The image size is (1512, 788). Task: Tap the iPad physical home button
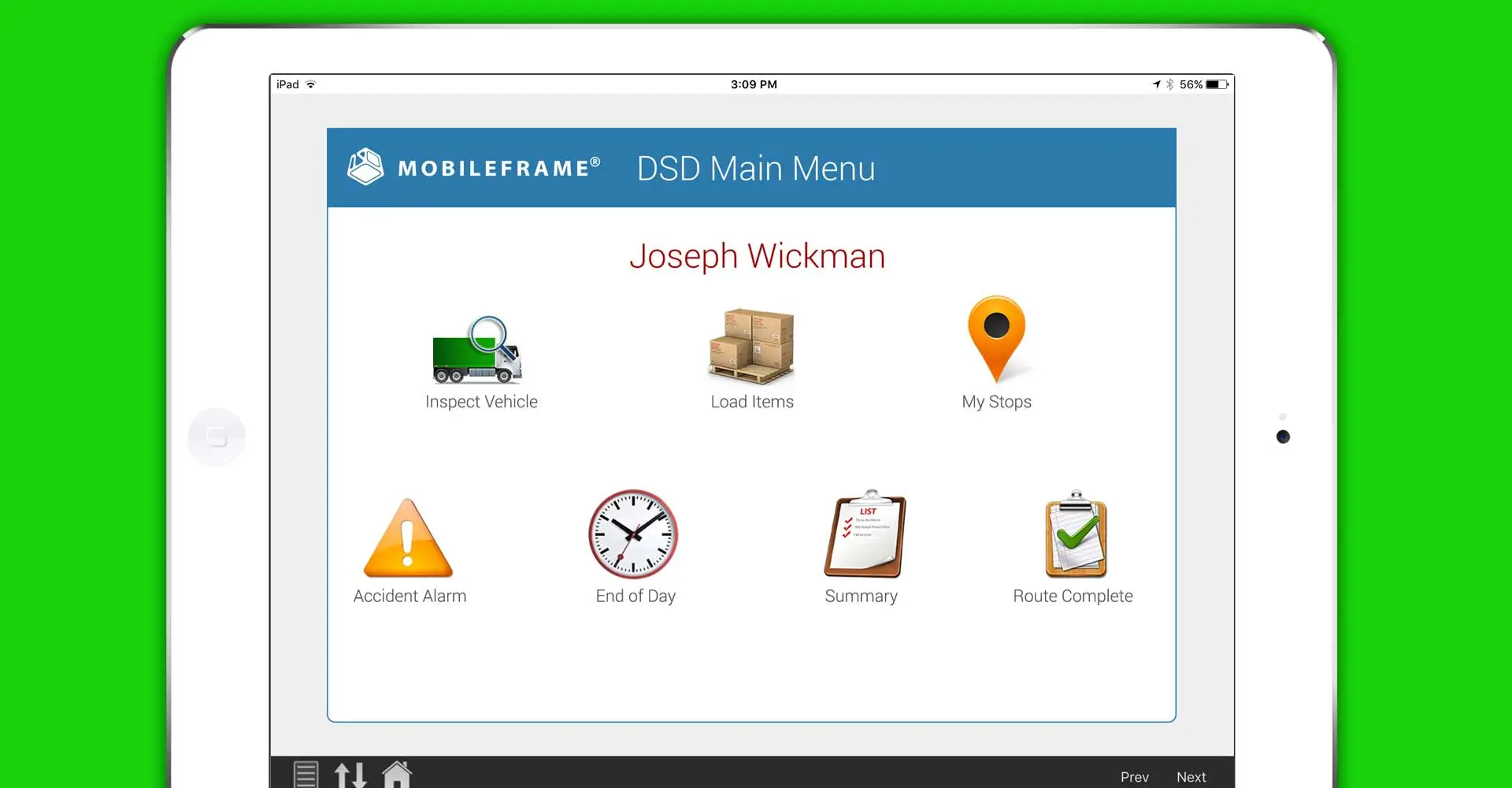click(x=217, y=437)
